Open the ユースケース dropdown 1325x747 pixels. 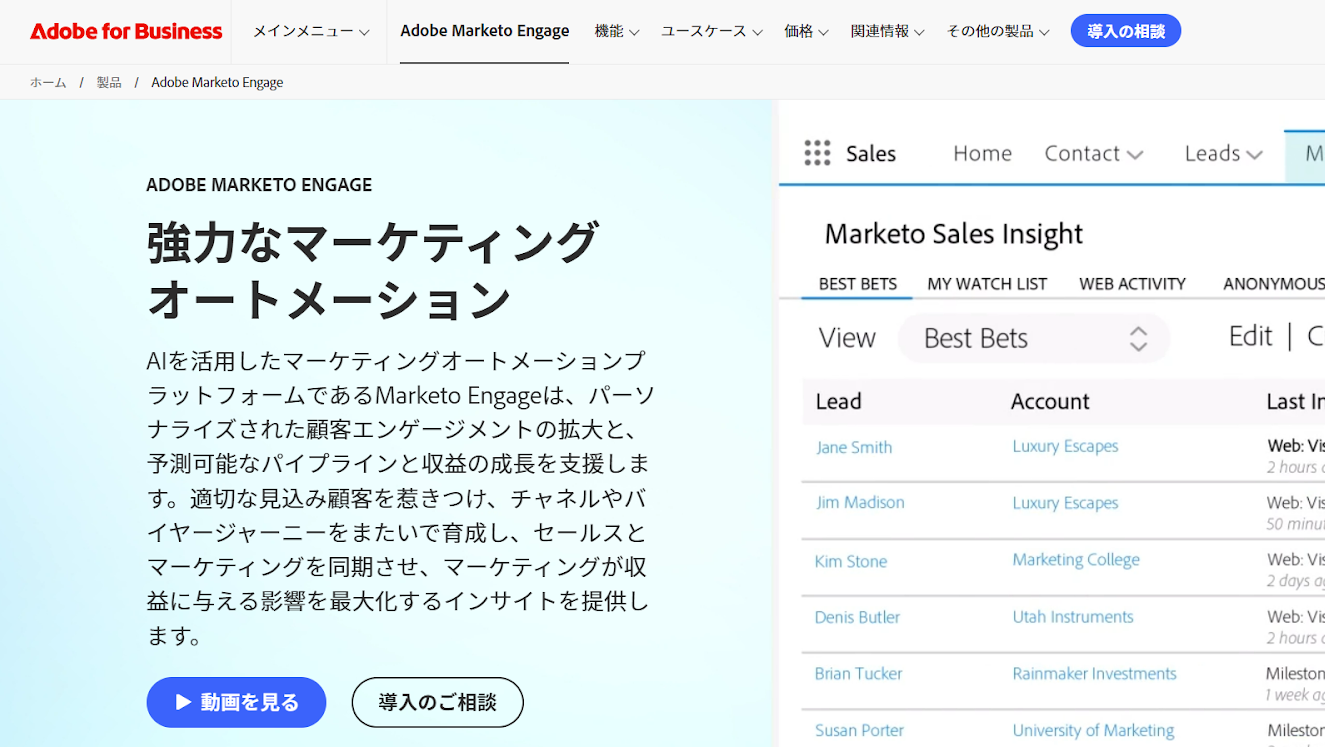click(x=710, y=31)
